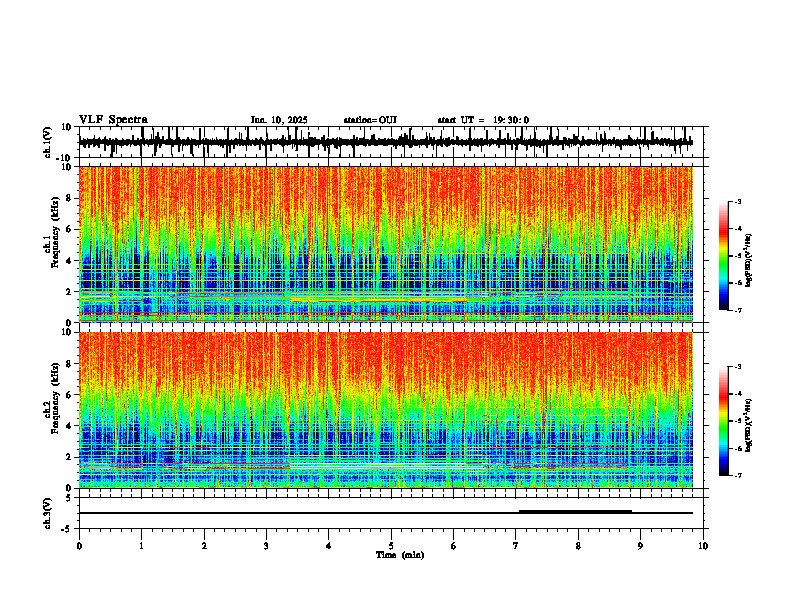The image size is (792, 612).
Task: Click the ch.1 frequency spectrogram panel
Action: (386, 244)
